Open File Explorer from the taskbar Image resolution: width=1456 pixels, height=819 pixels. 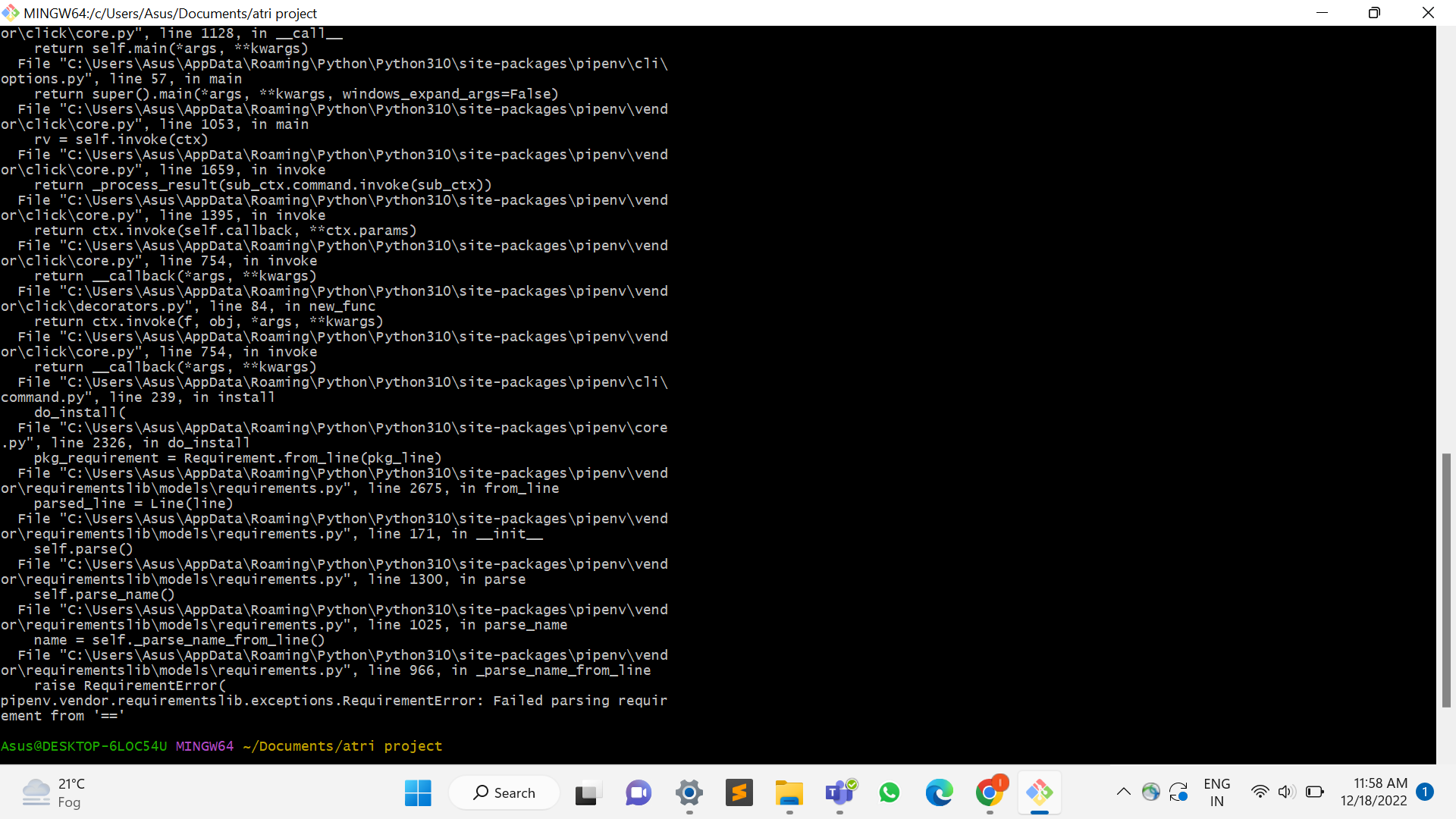789,792
